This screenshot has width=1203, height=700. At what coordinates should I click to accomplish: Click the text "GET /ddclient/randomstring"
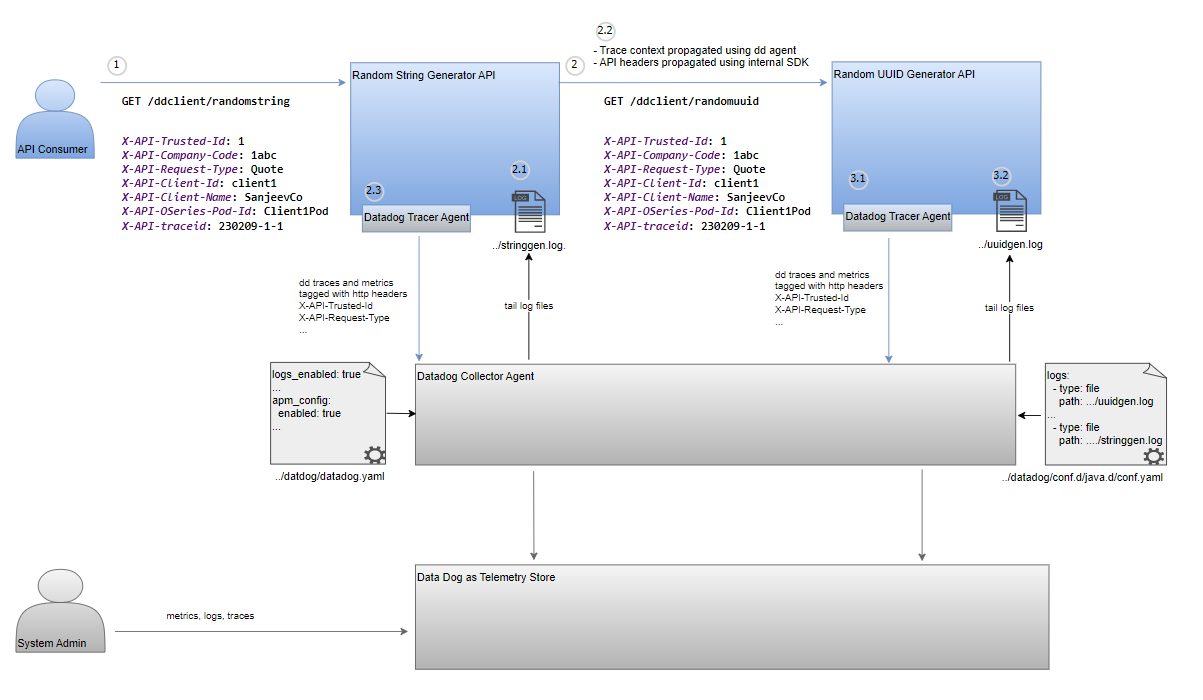tap(205, 101)
